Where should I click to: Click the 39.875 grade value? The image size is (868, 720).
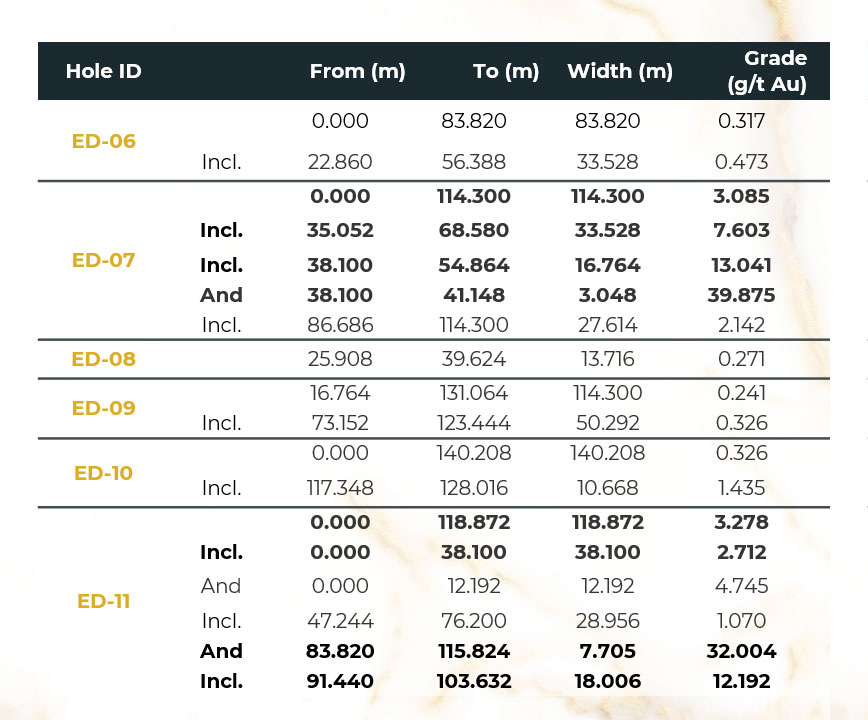click(x=742, y=295)
